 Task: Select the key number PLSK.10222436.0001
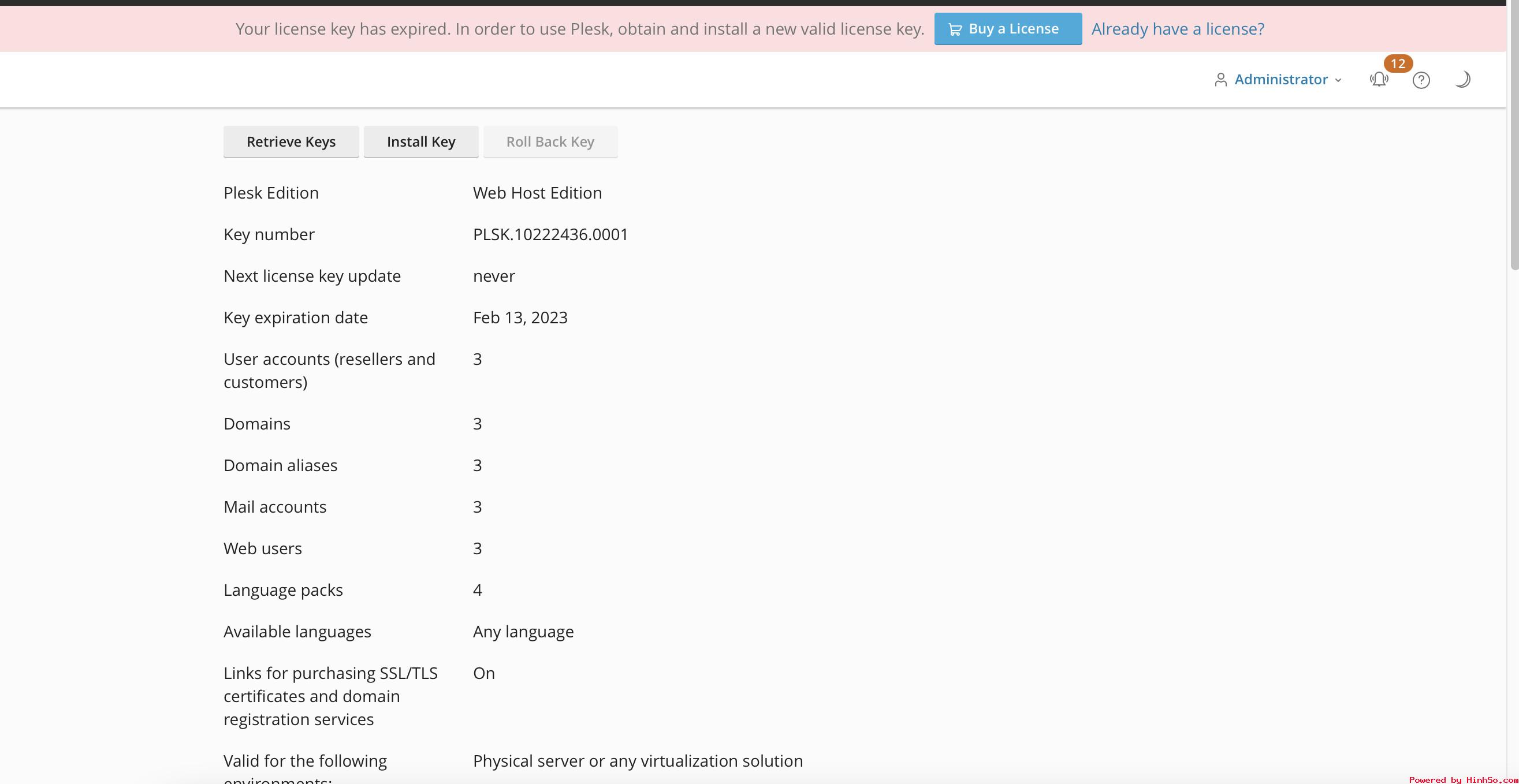point(551,234)
